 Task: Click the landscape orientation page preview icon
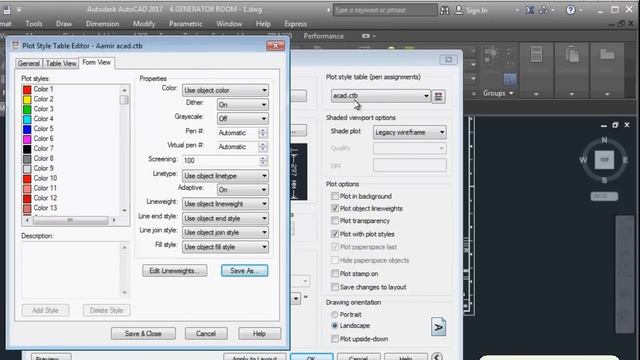[438, 327]
